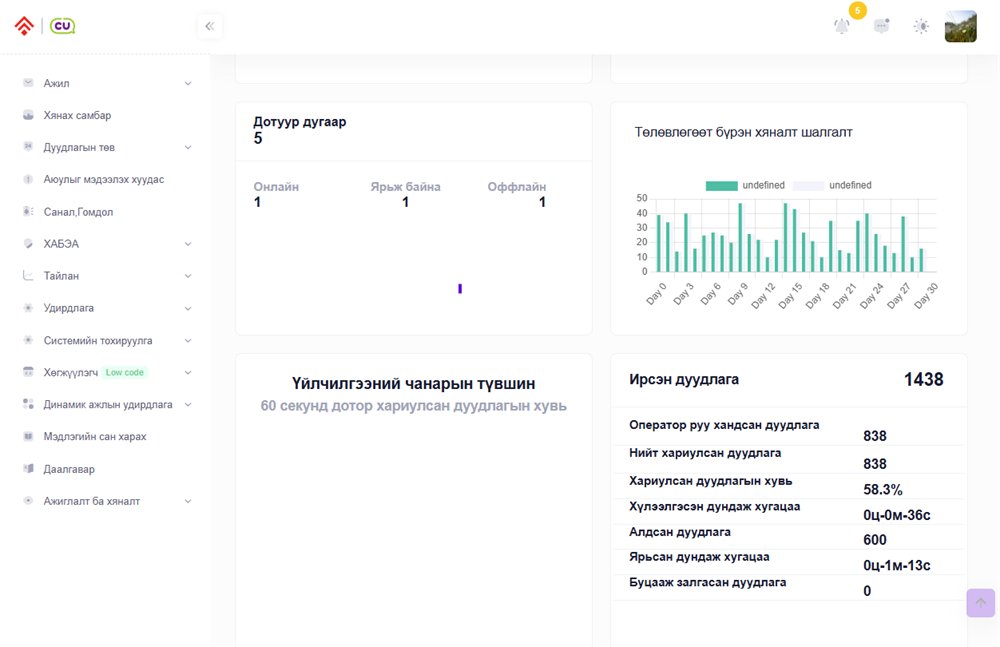The image size is (1000, 647).
Task: Toggle green undefined legend swatch
Action: (x=721, y=186)
